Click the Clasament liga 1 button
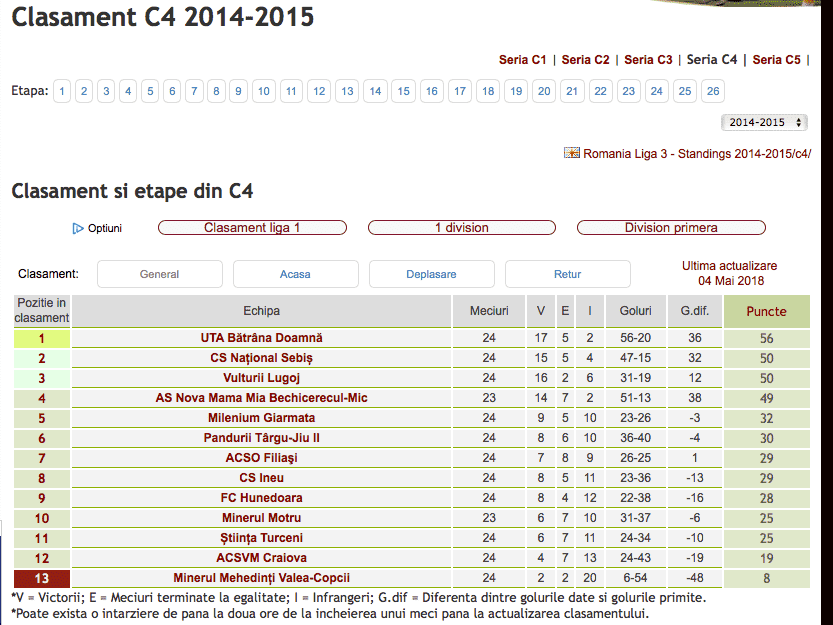 (x=252, y=227)
